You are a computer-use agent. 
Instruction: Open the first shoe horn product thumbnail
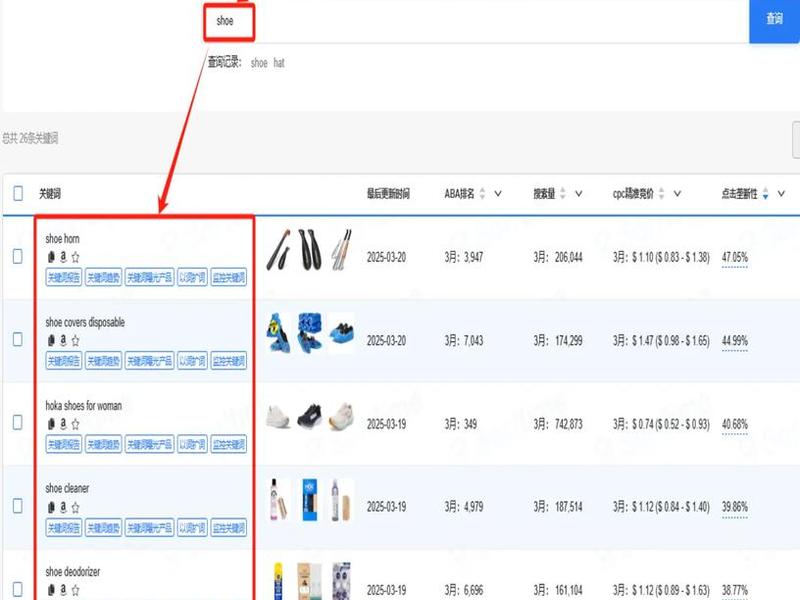(279, 250)
